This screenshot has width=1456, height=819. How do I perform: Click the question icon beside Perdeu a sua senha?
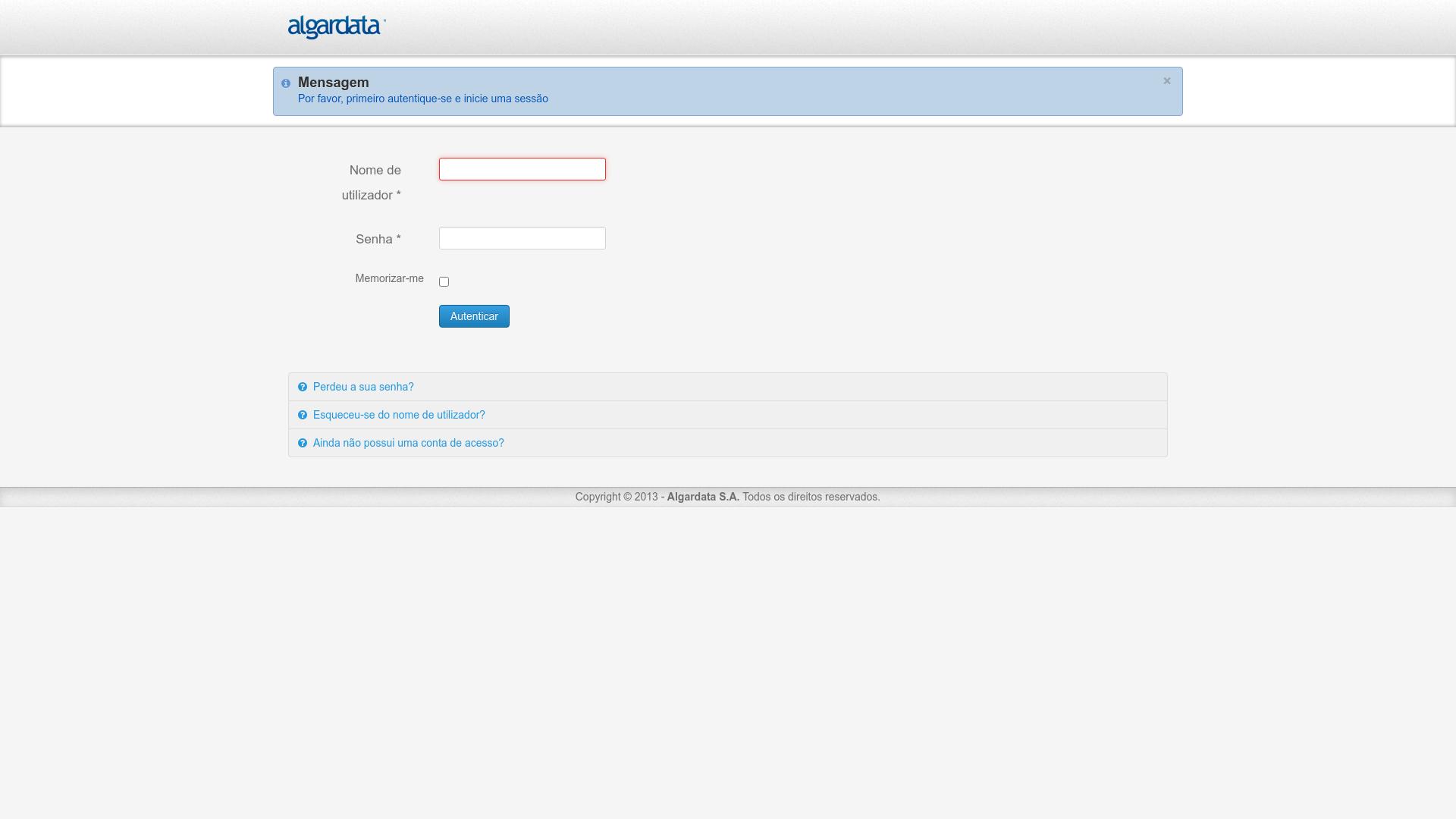tap(303, 387)
